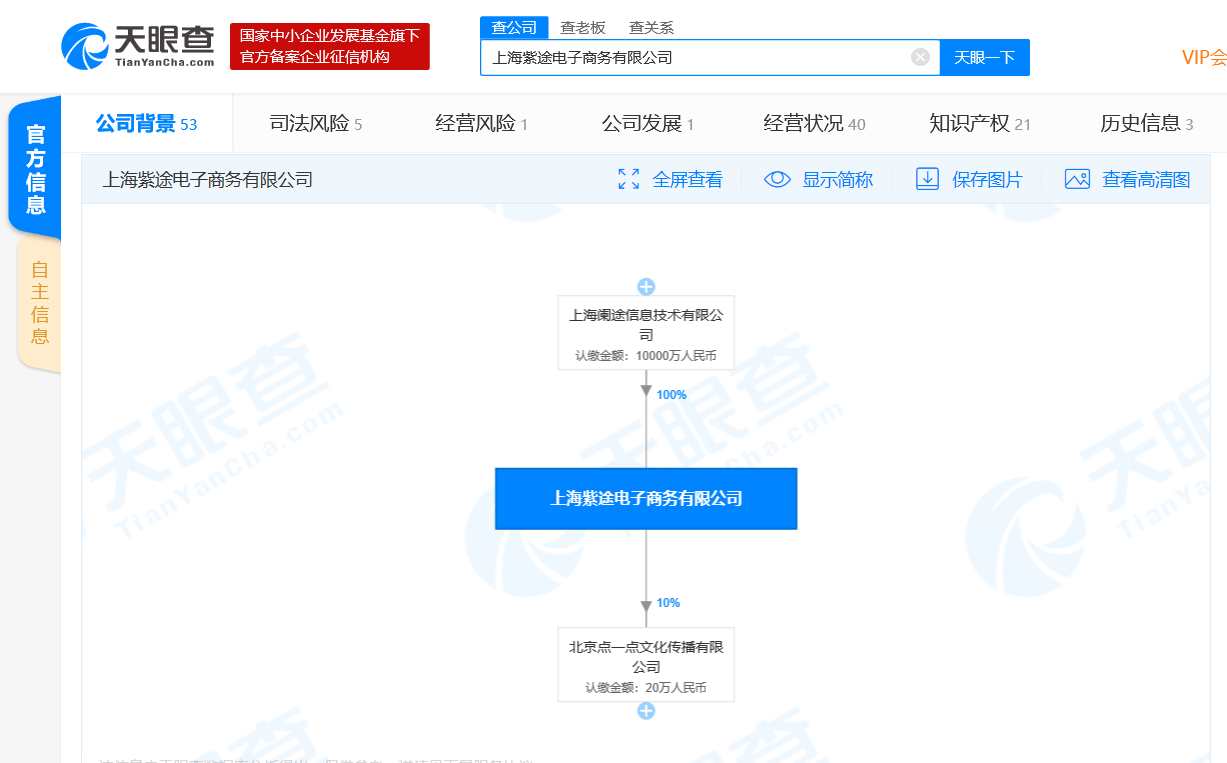Click the HD image picture icon

1077,179
